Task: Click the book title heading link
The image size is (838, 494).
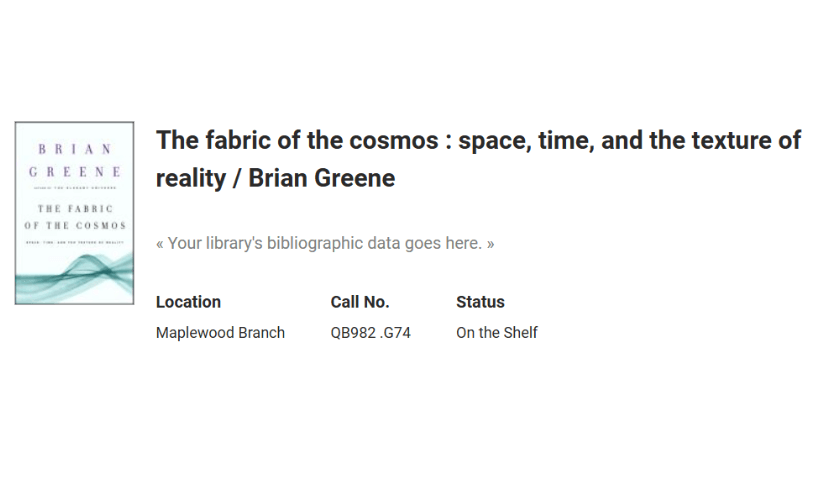Action: pos(478,159)
